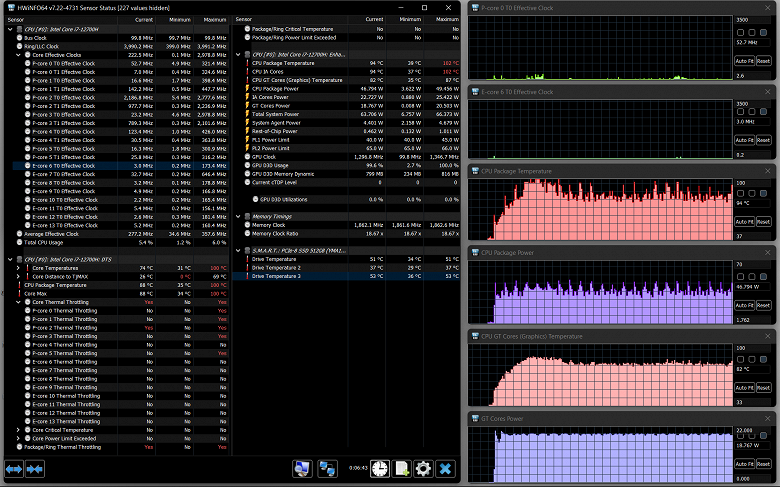The width and height of the screenshot is (780, 487).
Task: Click the Maximum column header on left panel
Action: (x=214, y=19)
